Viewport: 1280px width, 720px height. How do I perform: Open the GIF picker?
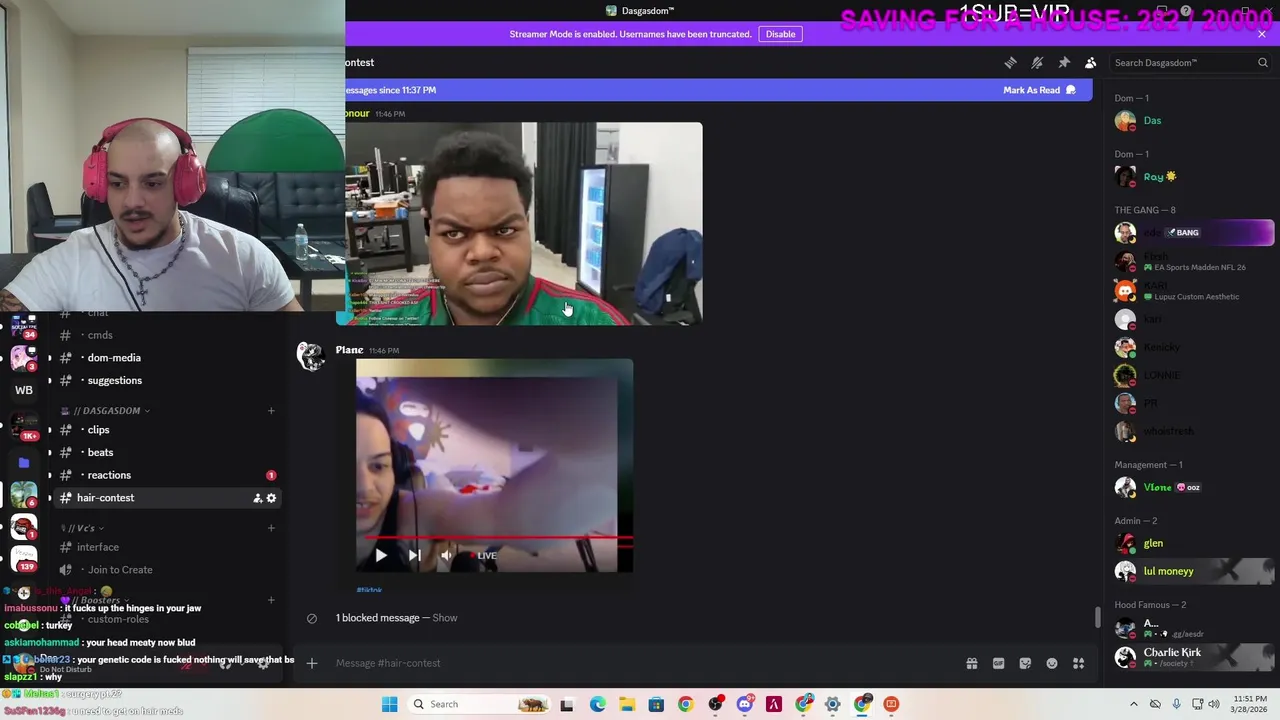[x=998, y=663]
